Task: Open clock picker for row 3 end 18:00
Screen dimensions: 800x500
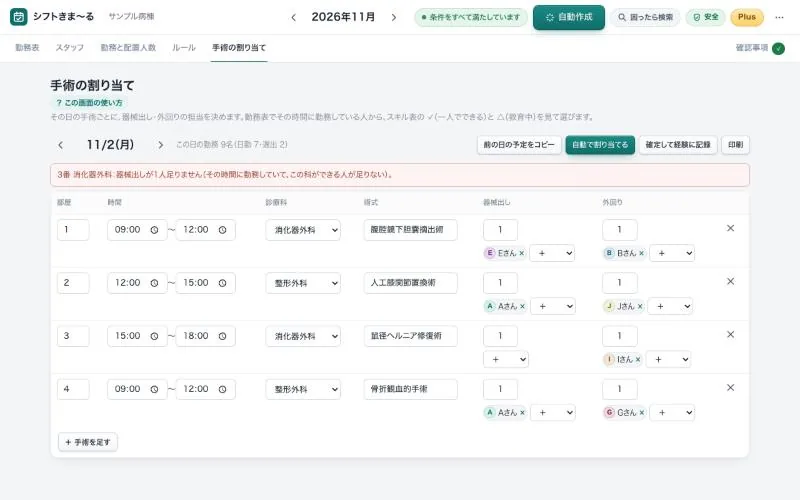Action: click(222, 336)
